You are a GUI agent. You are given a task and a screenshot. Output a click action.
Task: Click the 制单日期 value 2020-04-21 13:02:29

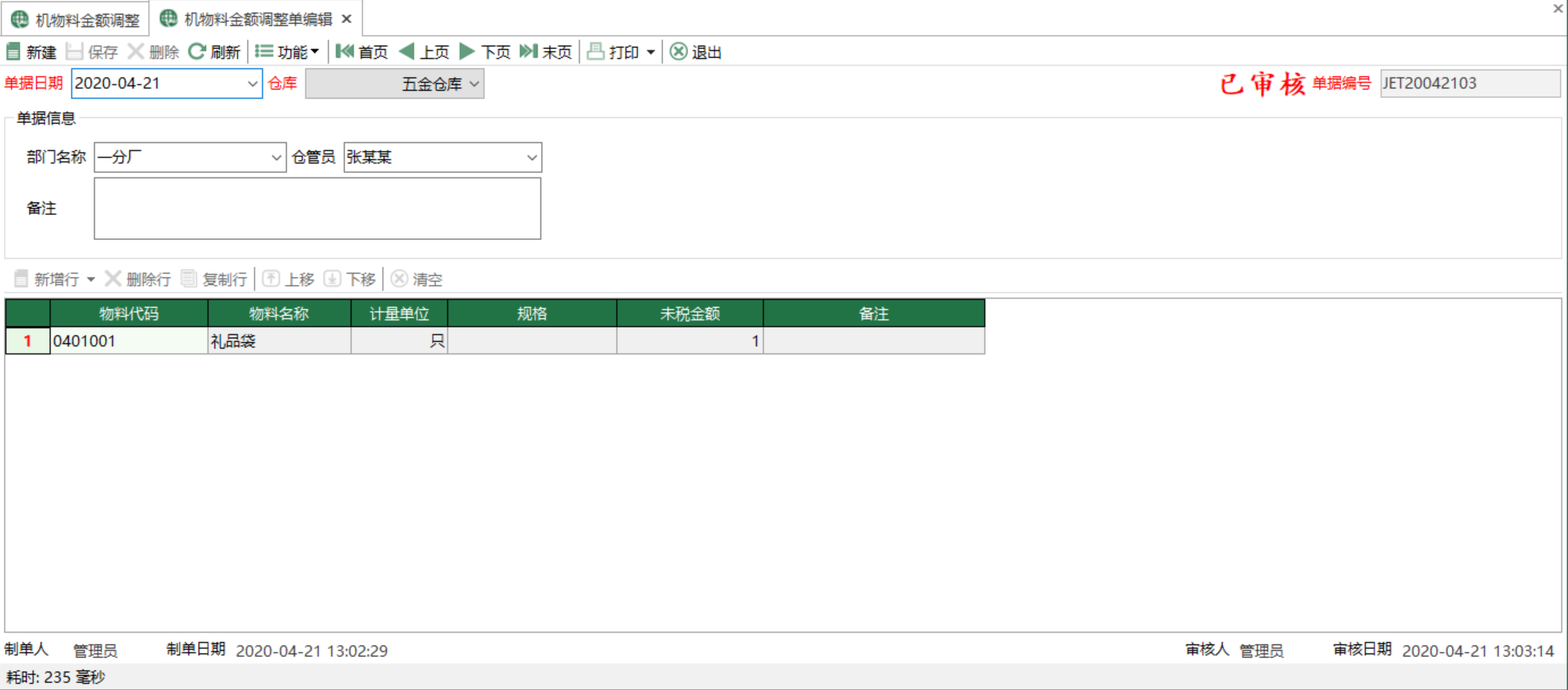point(311,651)
